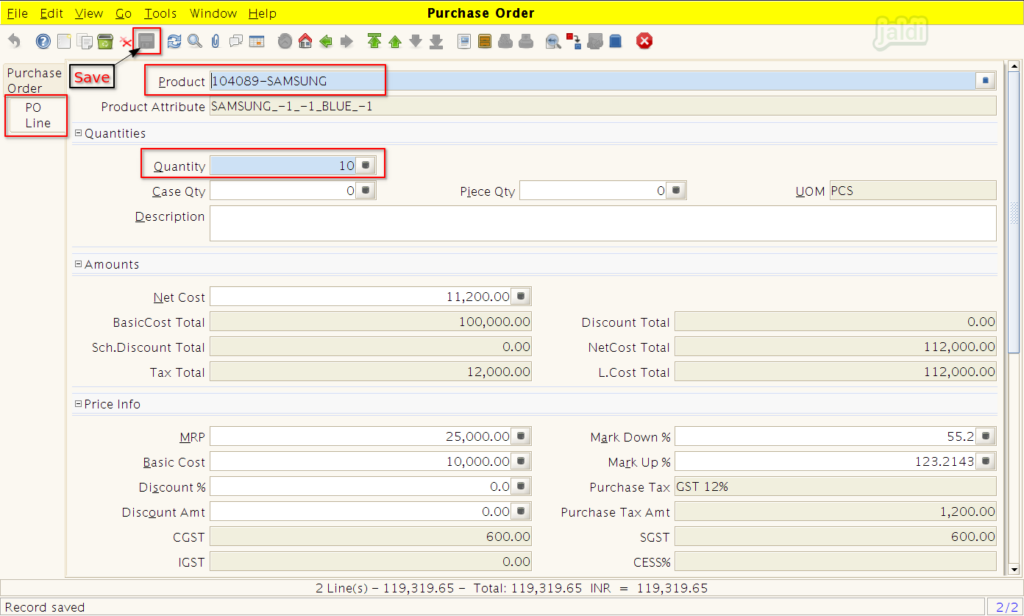Image resolution: width=1024 pixels, height=616 pixels.
Task: Open the calculator button beside Mark Up %
Action: (x=985, y=461)
